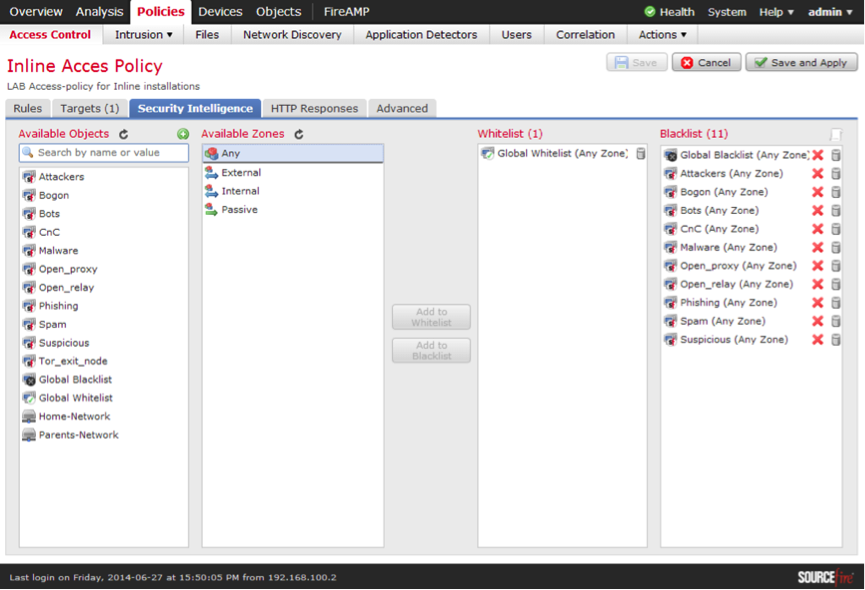
Task: Open the Devices menu
Action: click(220, 12)
